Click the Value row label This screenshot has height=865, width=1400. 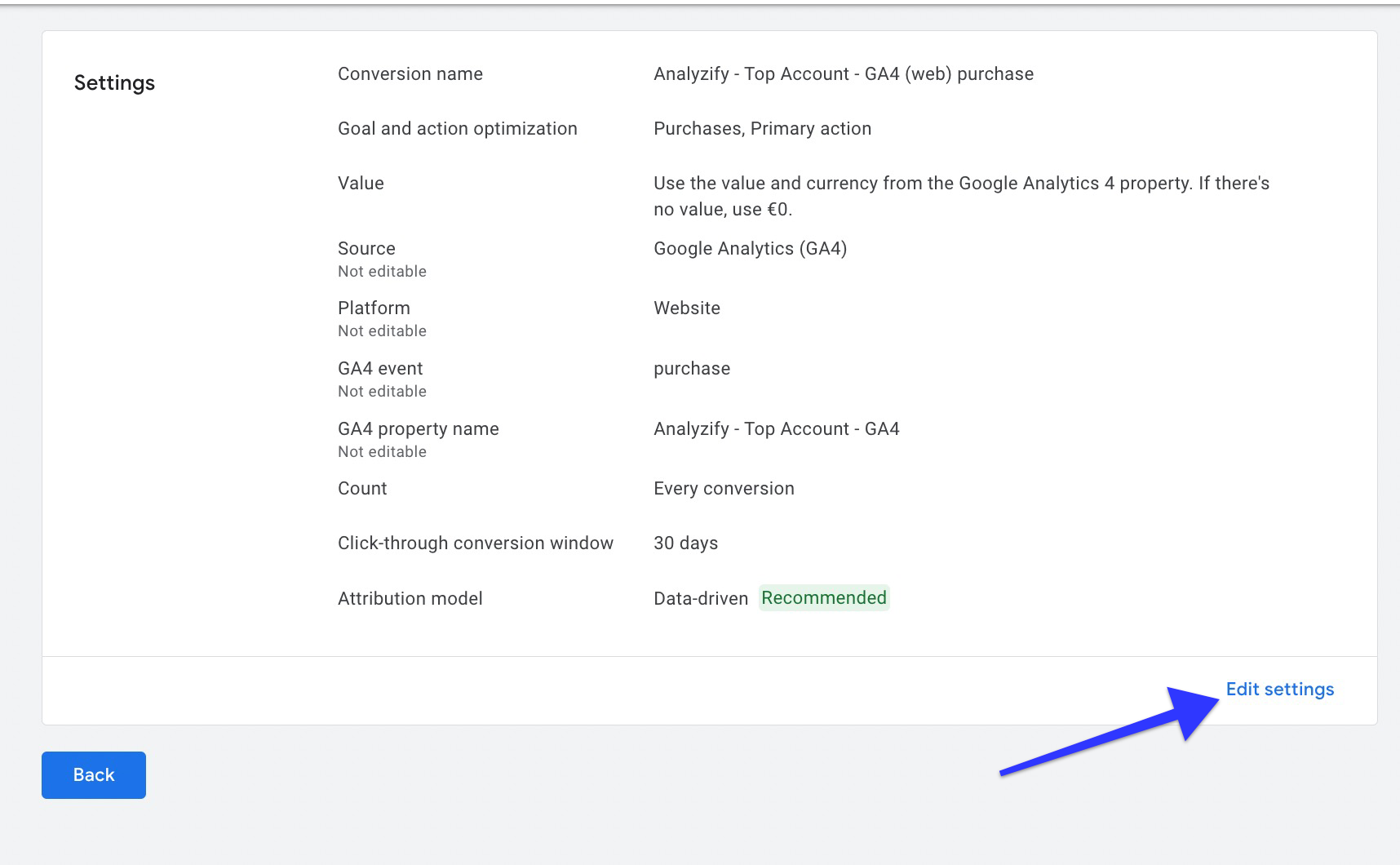coord(361,184)
